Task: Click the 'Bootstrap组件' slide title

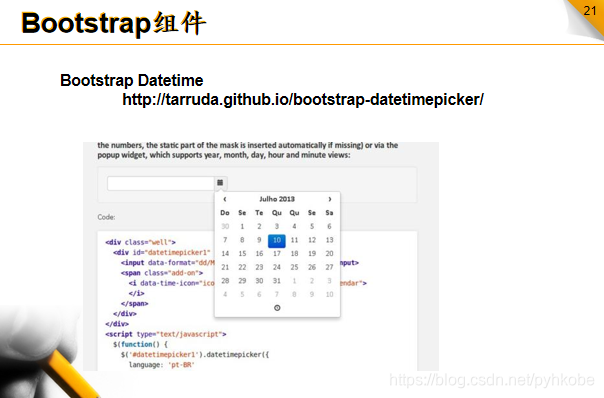Action: pyautogui.click(x=114, y=23)
